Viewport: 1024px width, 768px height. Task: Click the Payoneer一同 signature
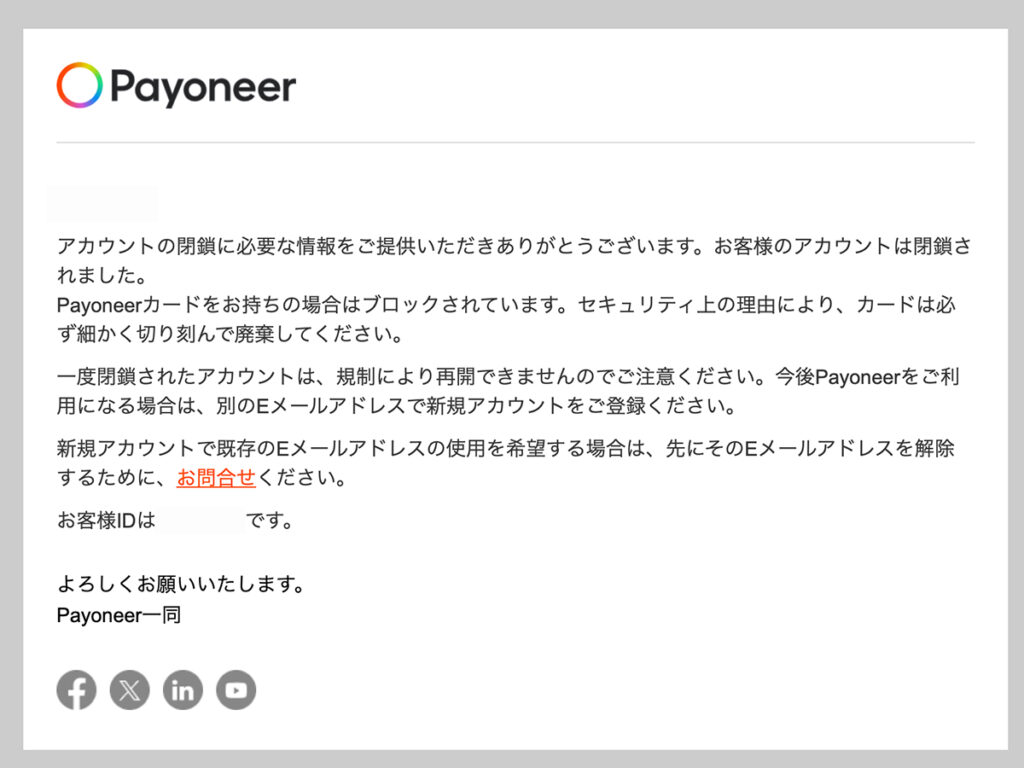pos(119,615)
